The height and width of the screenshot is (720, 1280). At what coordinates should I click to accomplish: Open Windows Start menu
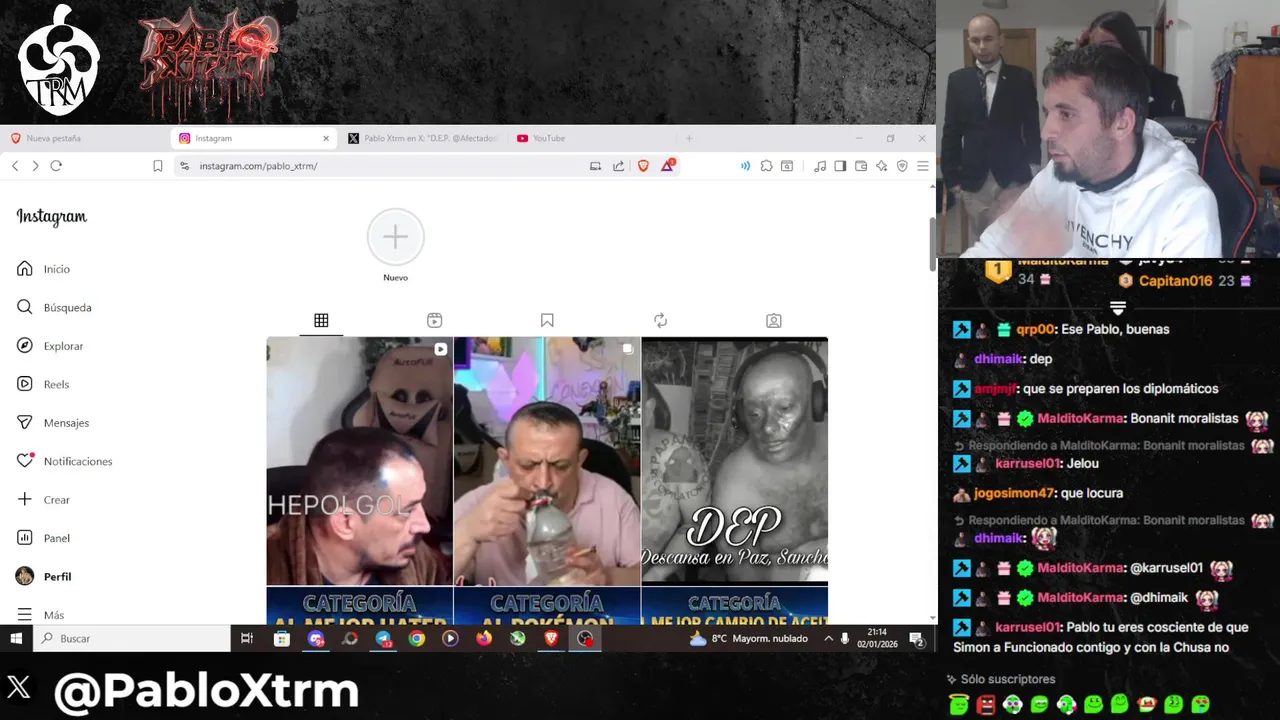point(17,638)
